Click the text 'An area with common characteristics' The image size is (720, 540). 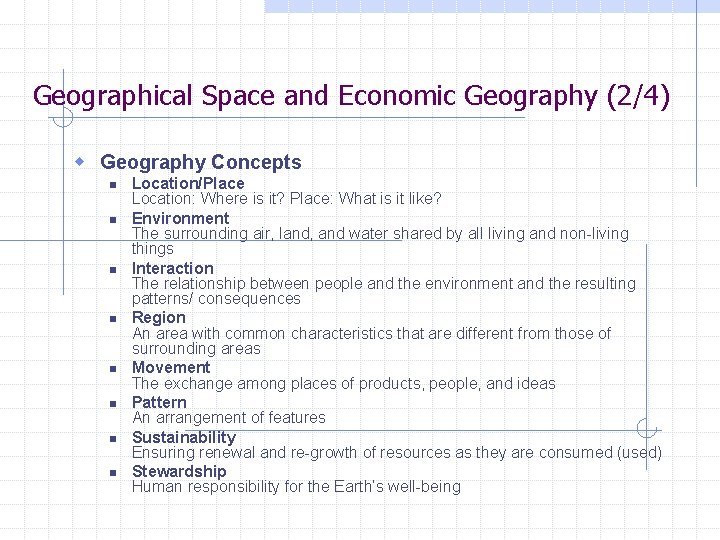point(262,333)
